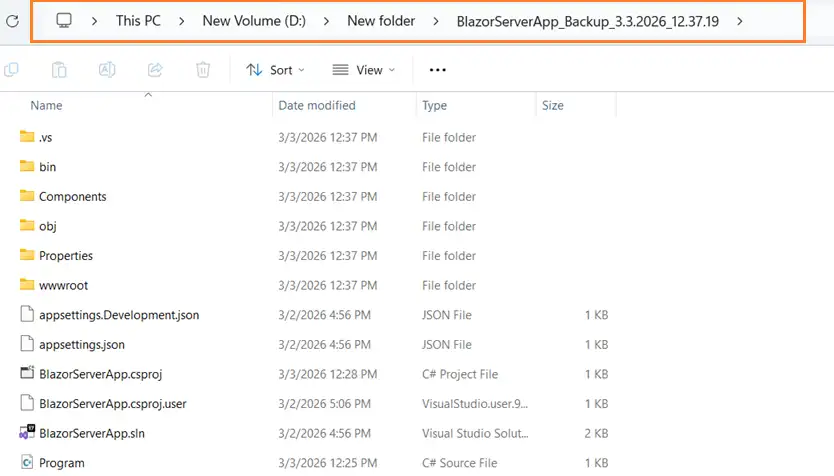Click the appsettings.json file icon
This screenshot has height=476, width=834.
(27, 344)
